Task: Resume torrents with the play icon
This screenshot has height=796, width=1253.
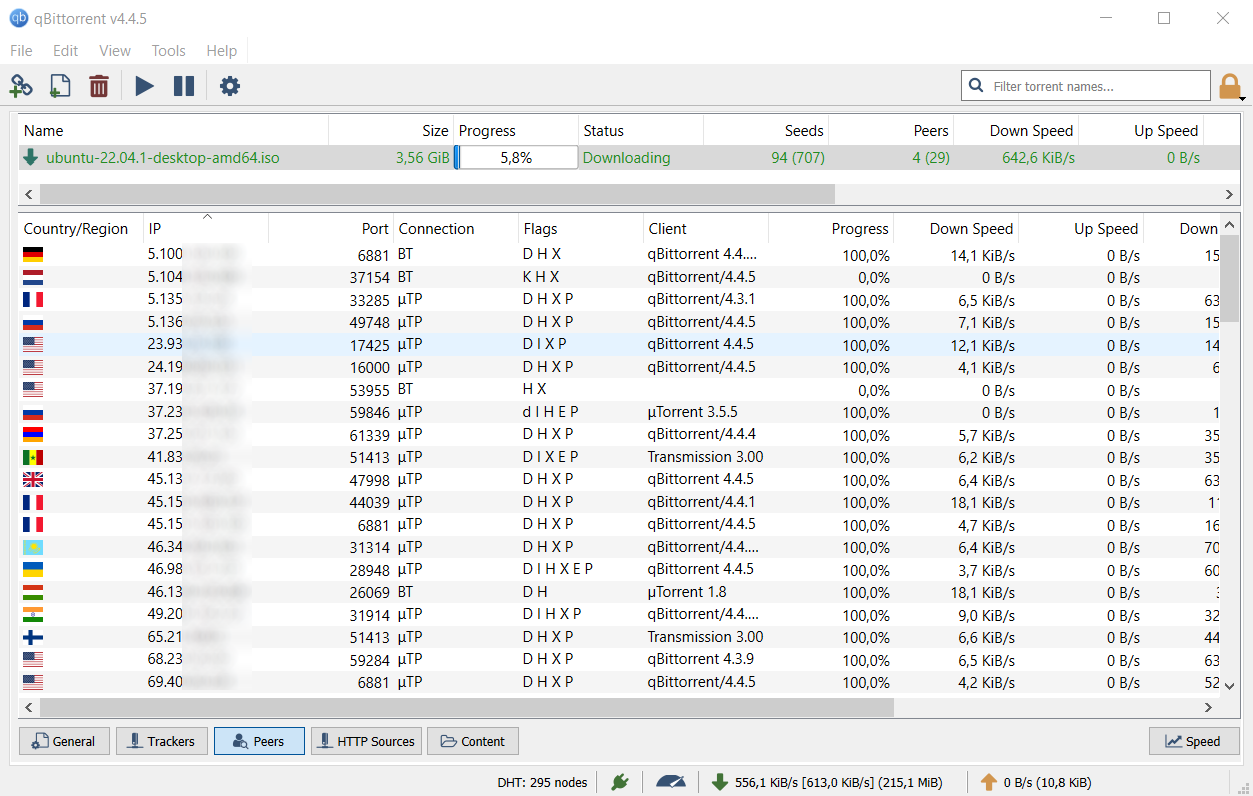Action: pyautogui.click(x=145, y=86)
